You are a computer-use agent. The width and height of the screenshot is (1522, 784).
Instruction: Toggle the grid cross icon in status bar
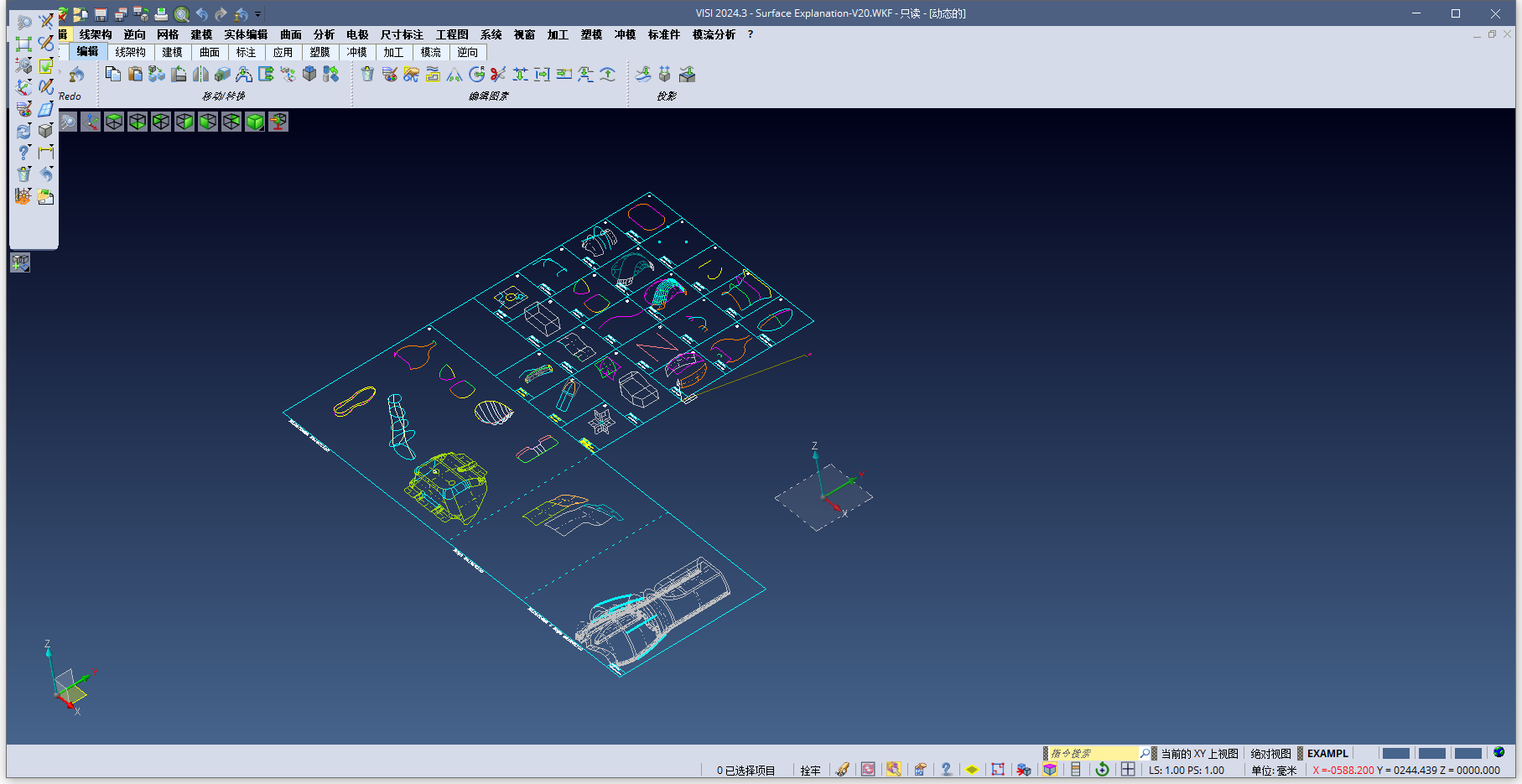(1128, 770)
